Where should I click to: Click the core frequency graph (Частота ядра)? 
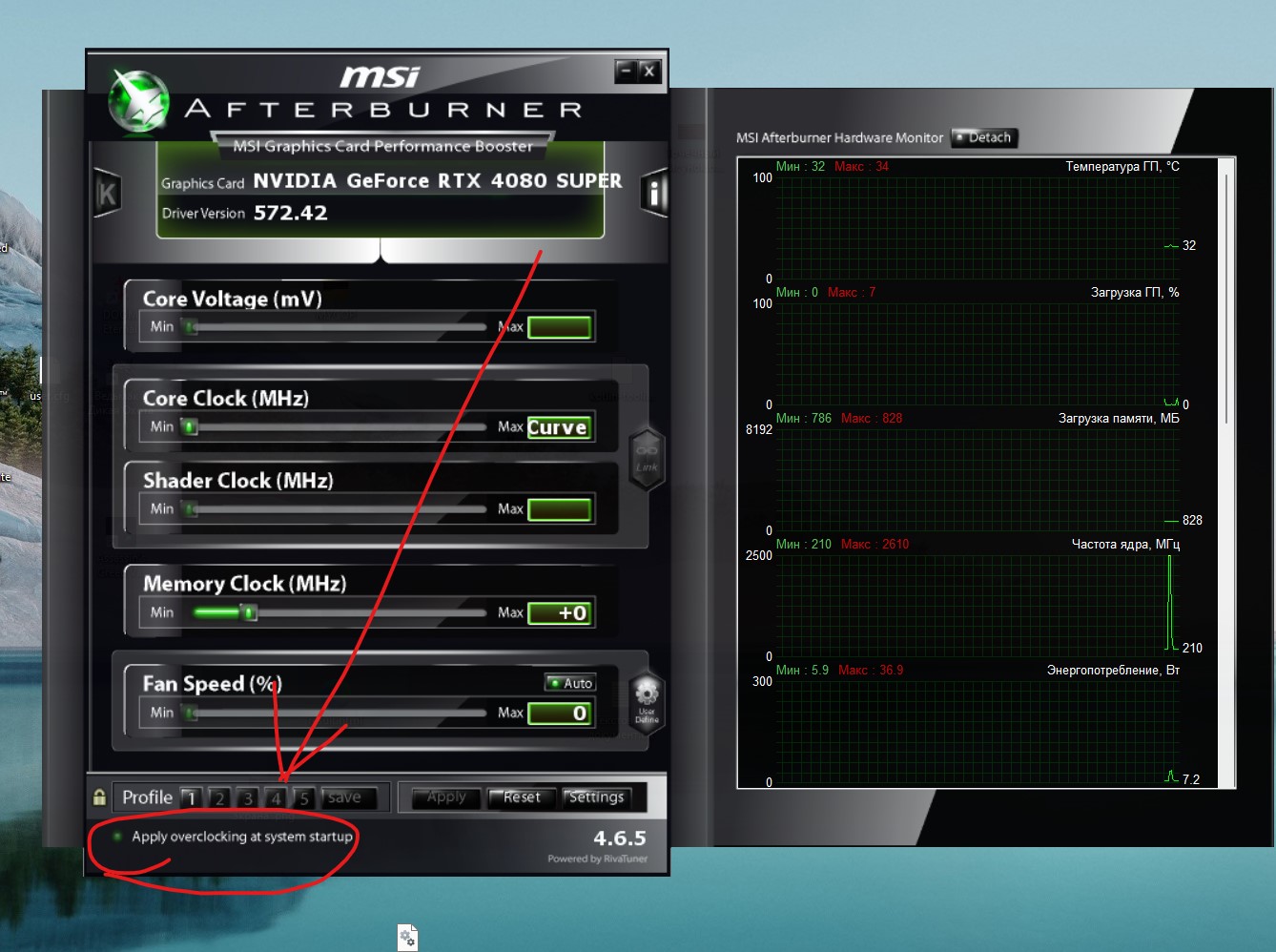pyautogui.click(x=978, y=605)
